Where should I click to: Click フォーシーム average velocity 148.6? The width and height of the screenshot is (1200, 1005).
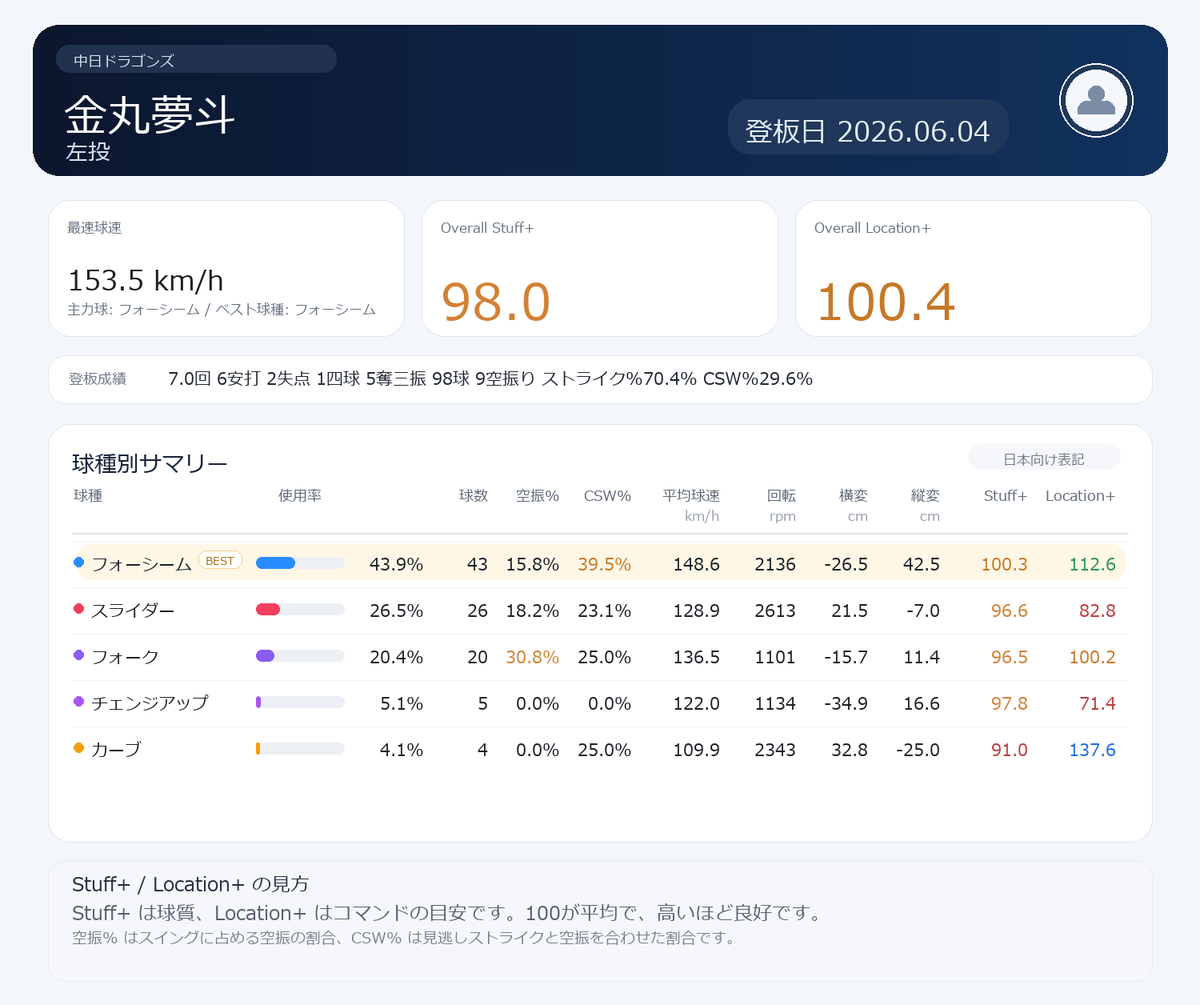pos(697,564)
